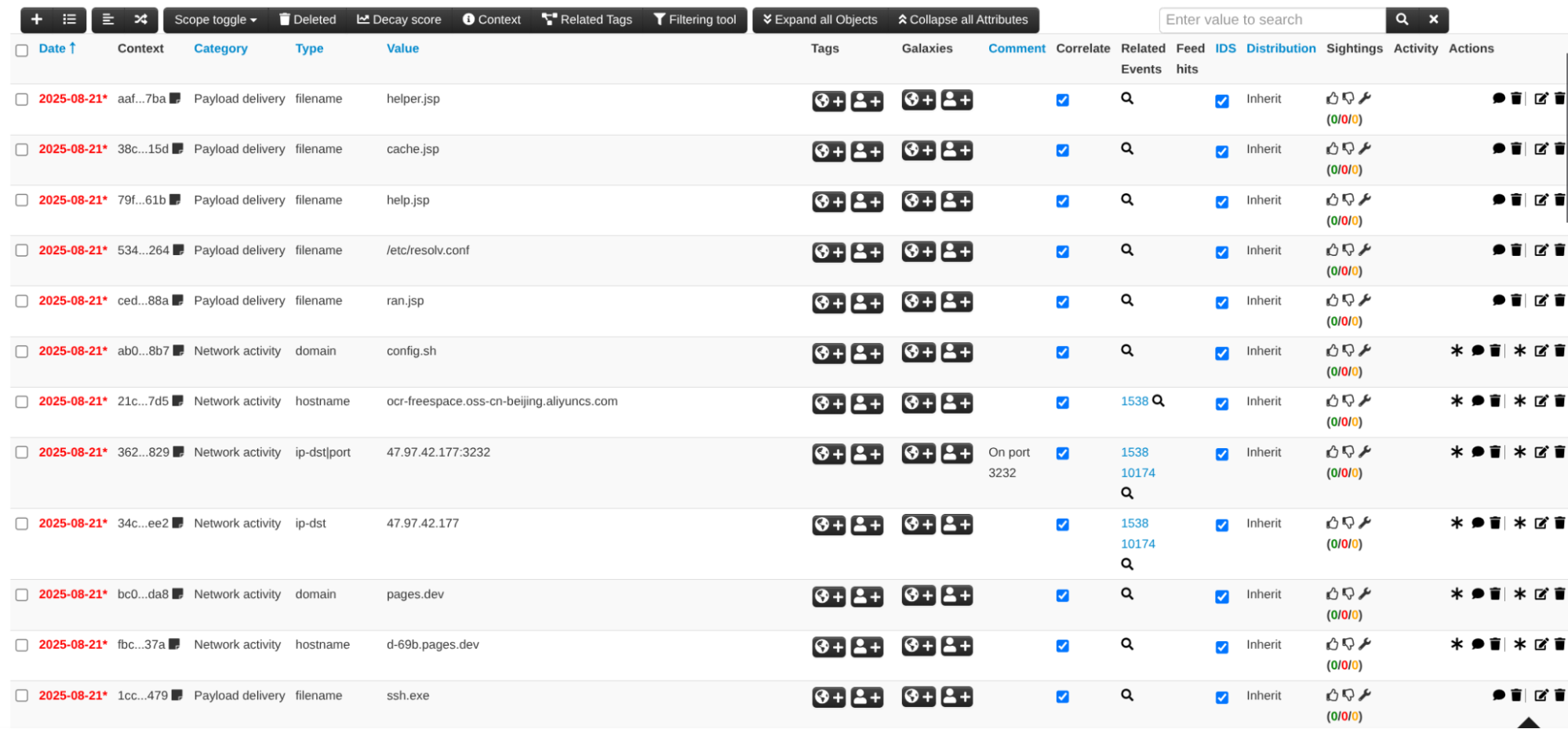The image size is (1568, 729).
Task: Select the cache.jsp row checkbox
Action: point(22,150)
